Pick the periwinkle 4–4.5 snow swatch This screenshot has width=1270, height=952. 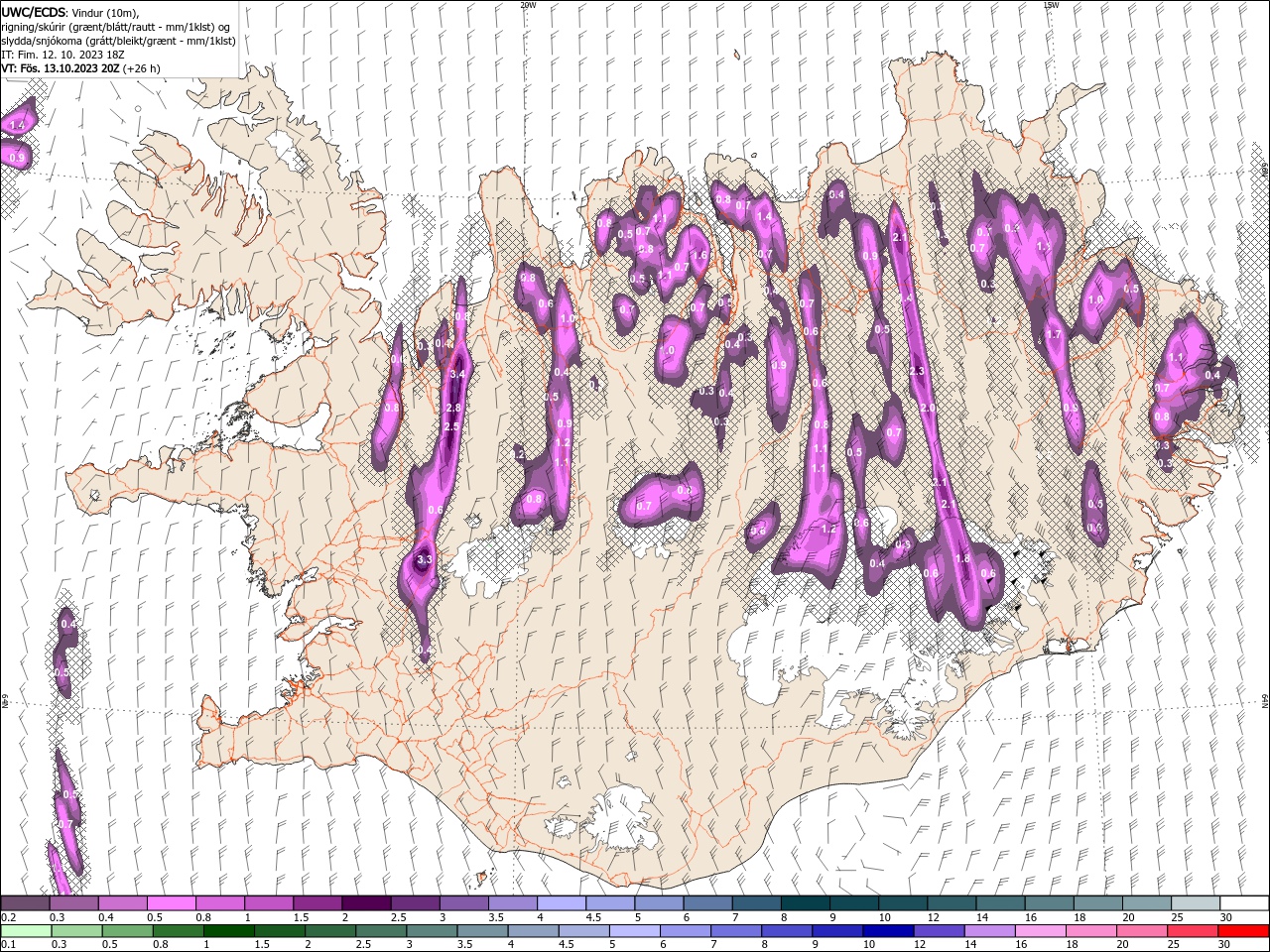click(x=562, y=903)
